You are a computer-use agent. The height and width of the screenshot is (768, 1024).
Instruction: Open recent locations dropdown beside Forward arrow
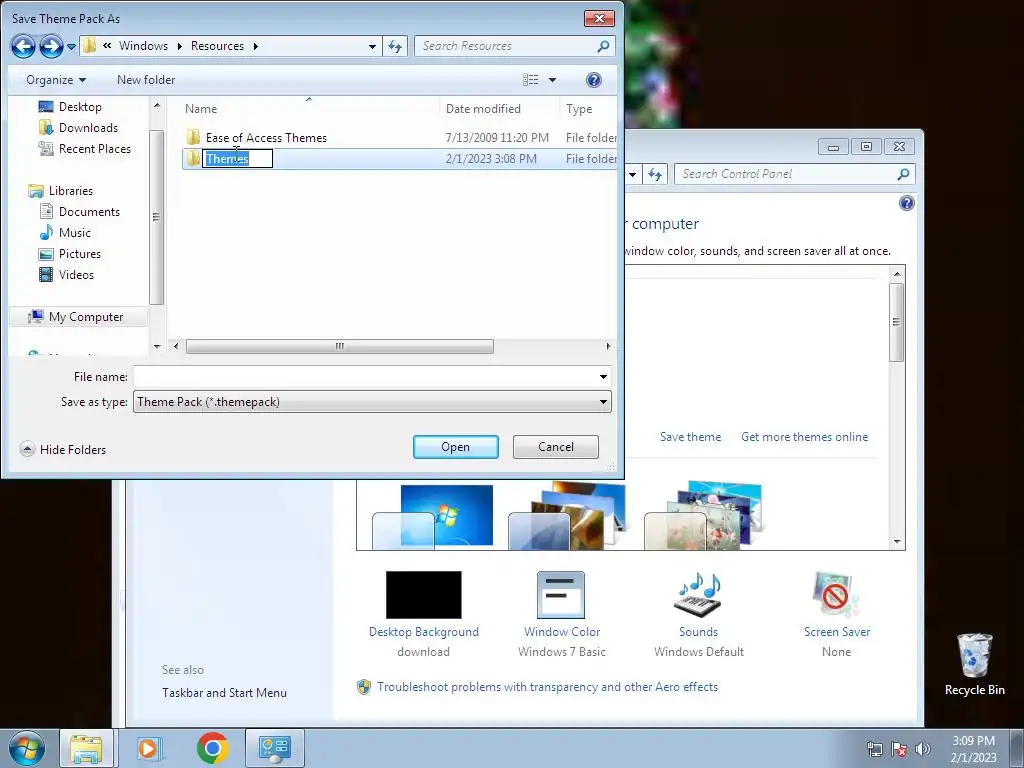(x=71, y=47)
